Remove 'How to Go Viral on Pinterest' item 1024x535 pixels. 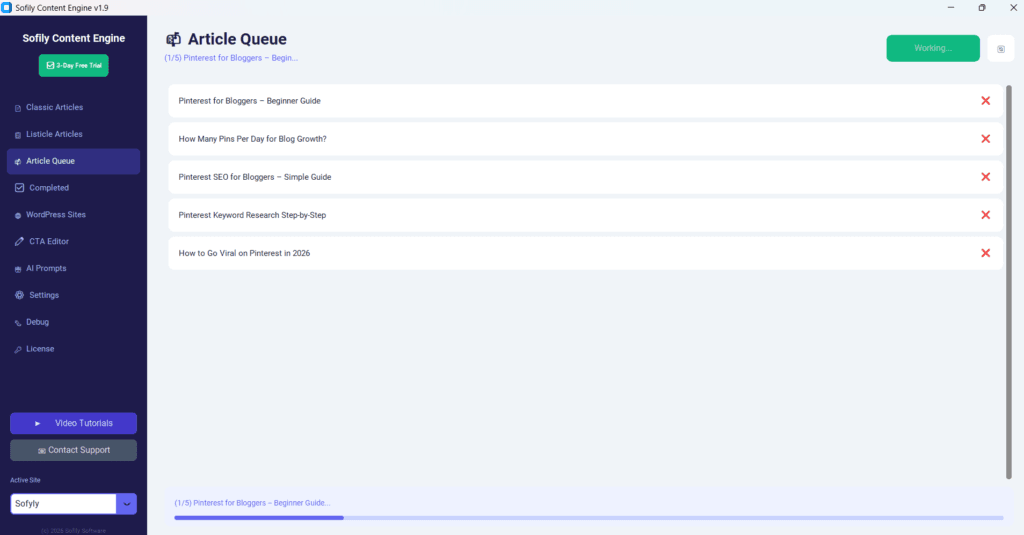pos(985,253)
